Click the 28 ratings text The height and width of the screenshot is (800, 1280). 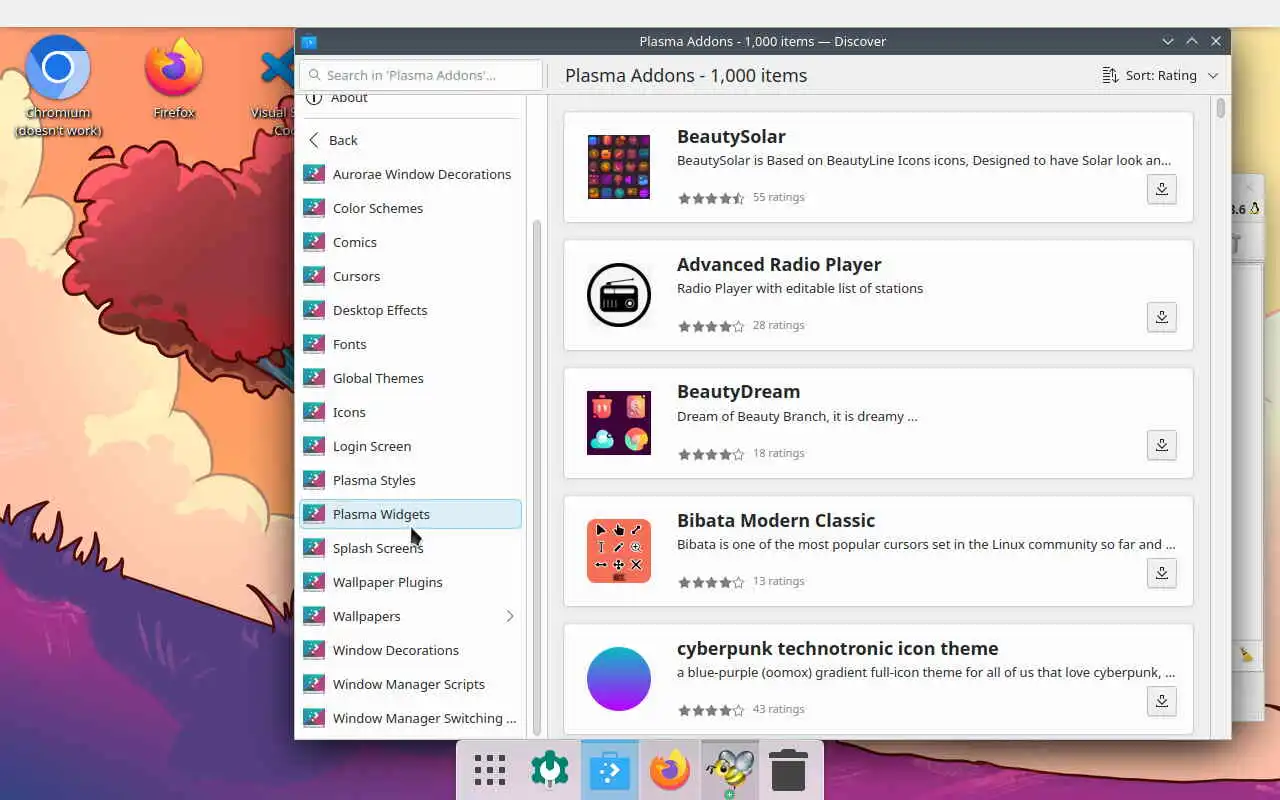click(x=779, y=325)
